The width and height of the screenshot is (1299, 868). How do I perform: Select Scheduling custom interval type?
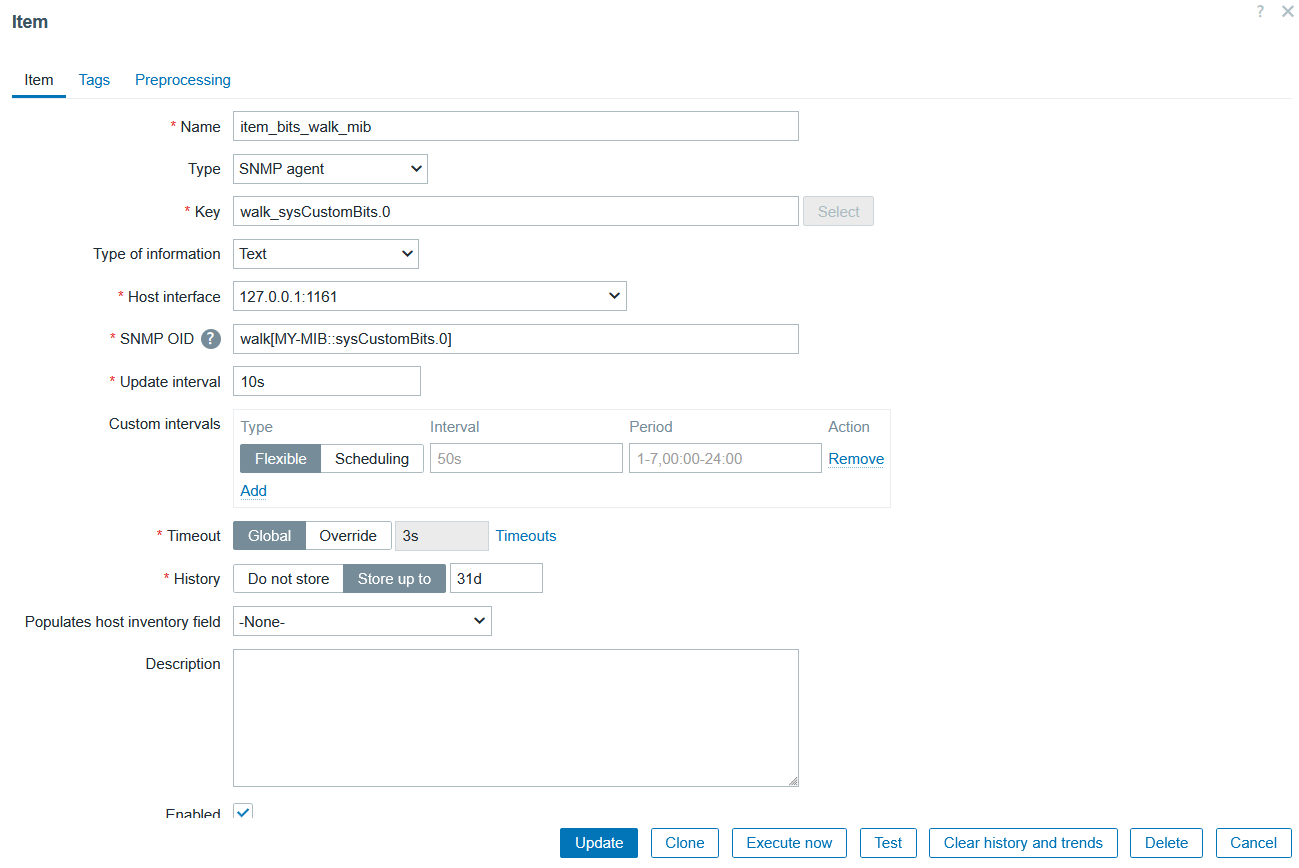(371, 459)
